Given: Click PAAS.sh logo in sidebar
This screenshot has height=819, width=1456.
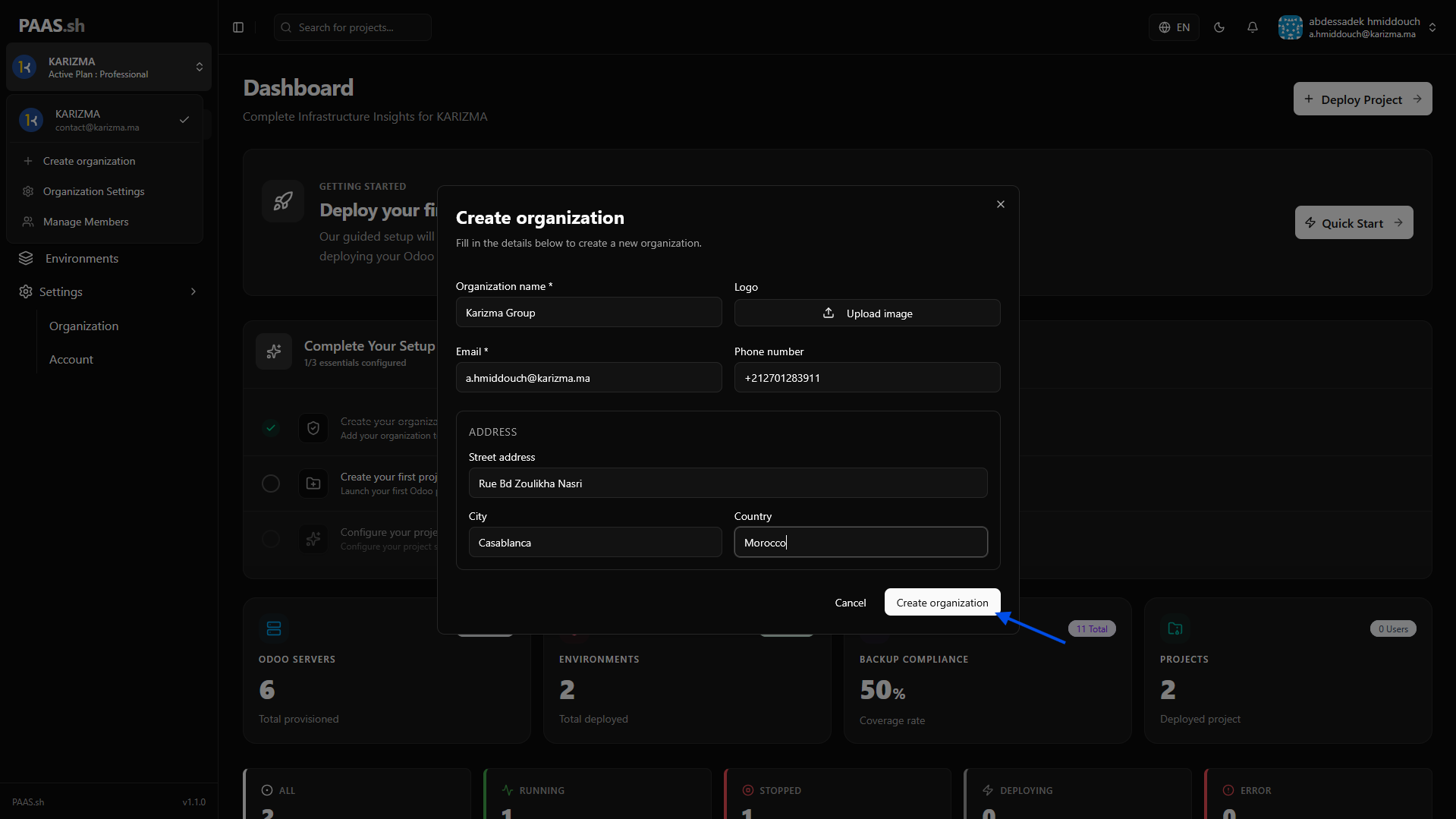Looking at the screenshot, I should click(52, 26).
